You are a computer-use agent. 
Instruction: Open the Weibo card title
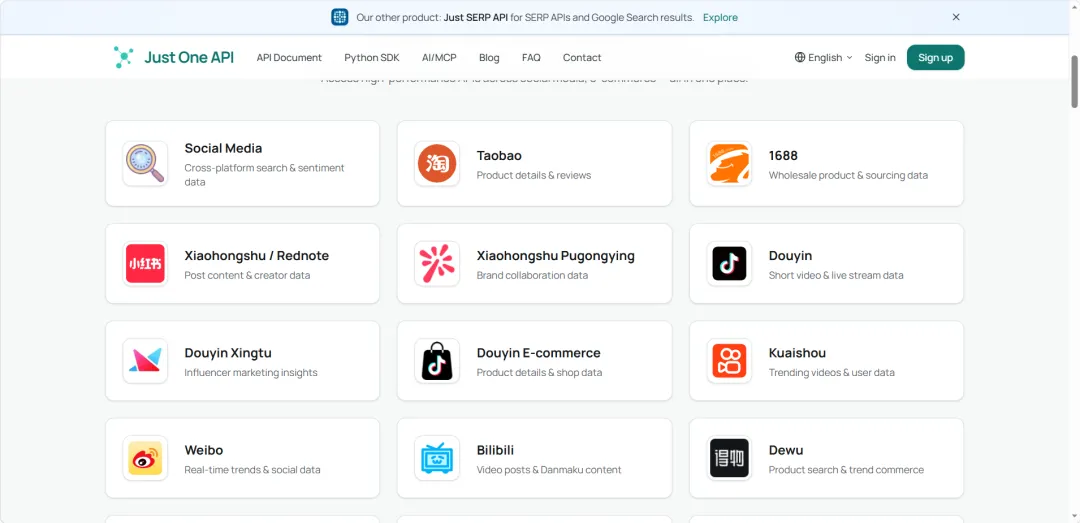pyautogui.click(x=204, y=450)
